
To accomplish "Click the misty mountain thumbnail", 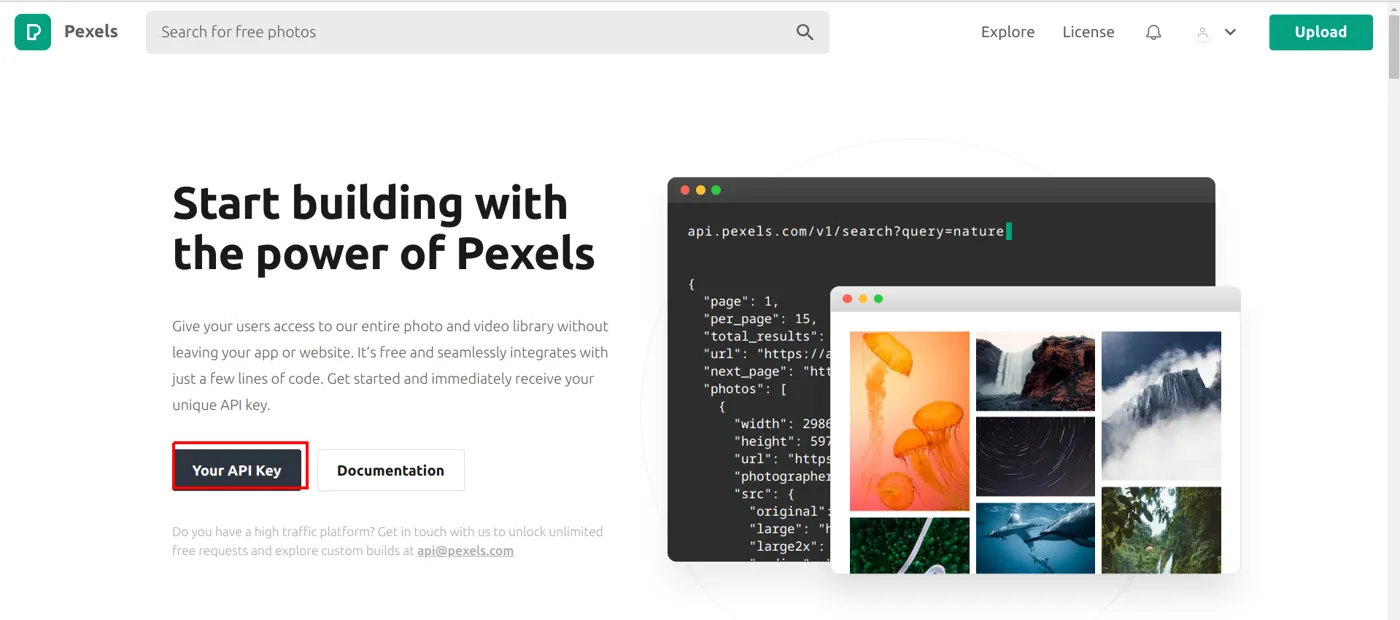I will [x=1161, y=406].
